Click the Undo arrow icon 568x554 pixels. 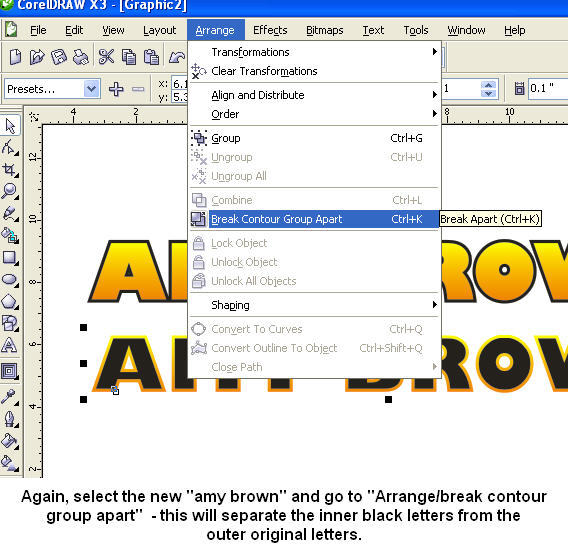[177, 57]
